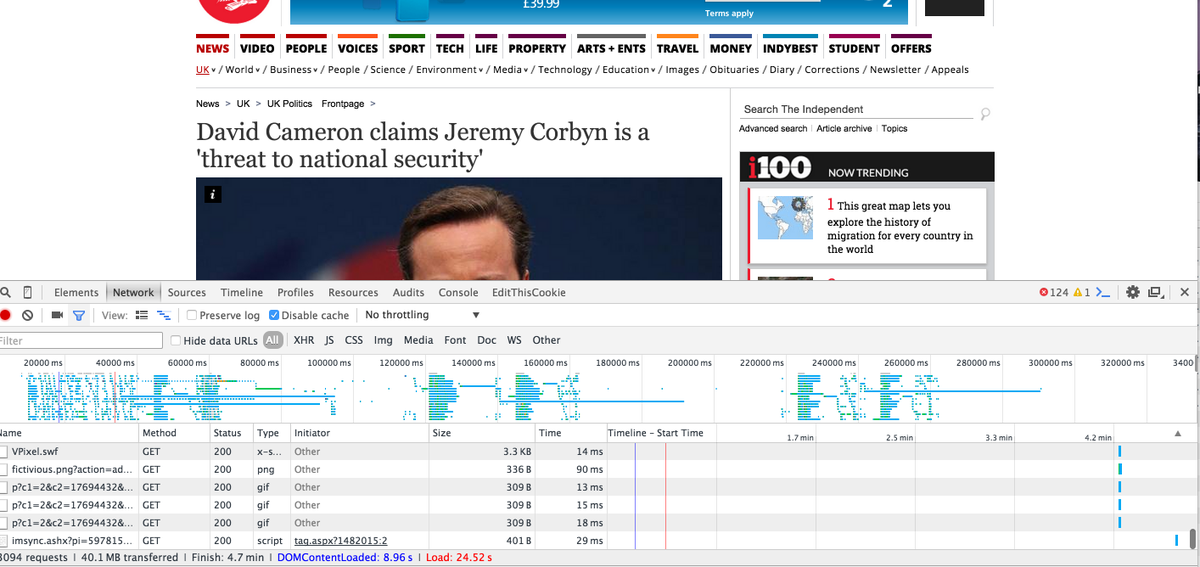Click the sort arrow in the timeline column header
1200x567 pixels.
tap(1177, 433)
